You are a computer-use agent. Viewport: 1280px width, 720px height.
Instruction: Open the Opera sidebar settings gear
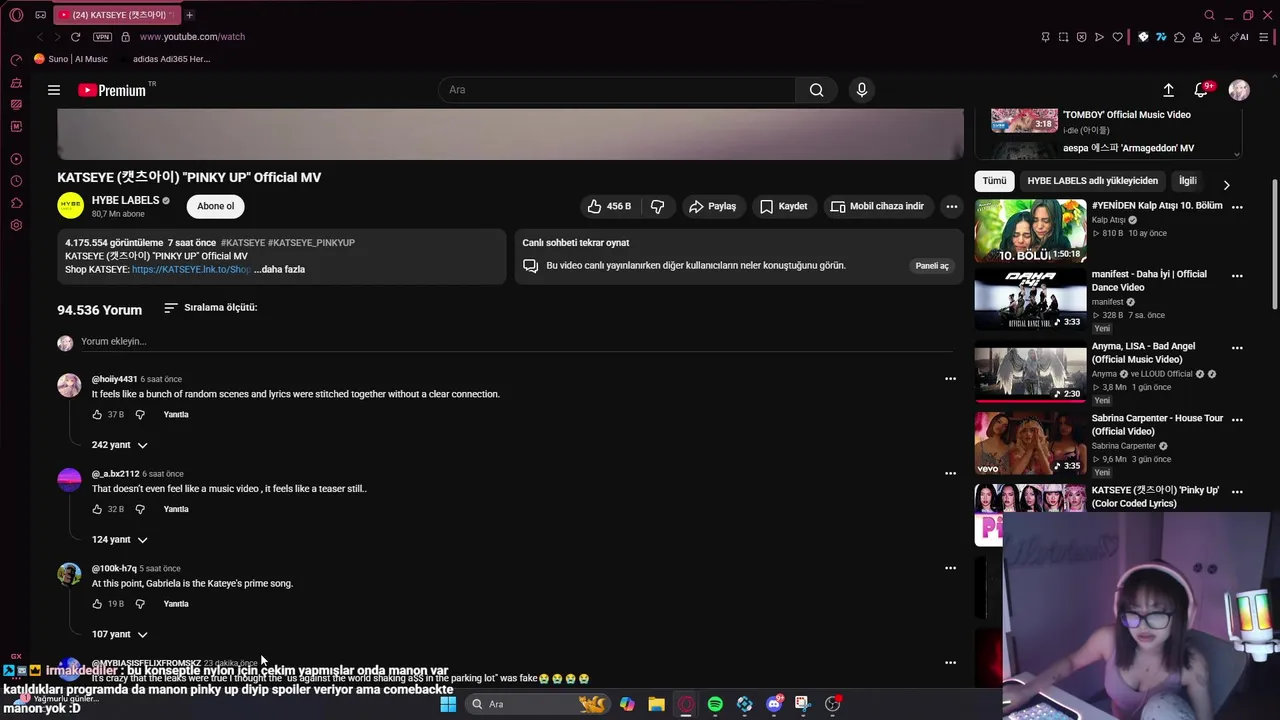pyautogui.click(x=16, y=225)
